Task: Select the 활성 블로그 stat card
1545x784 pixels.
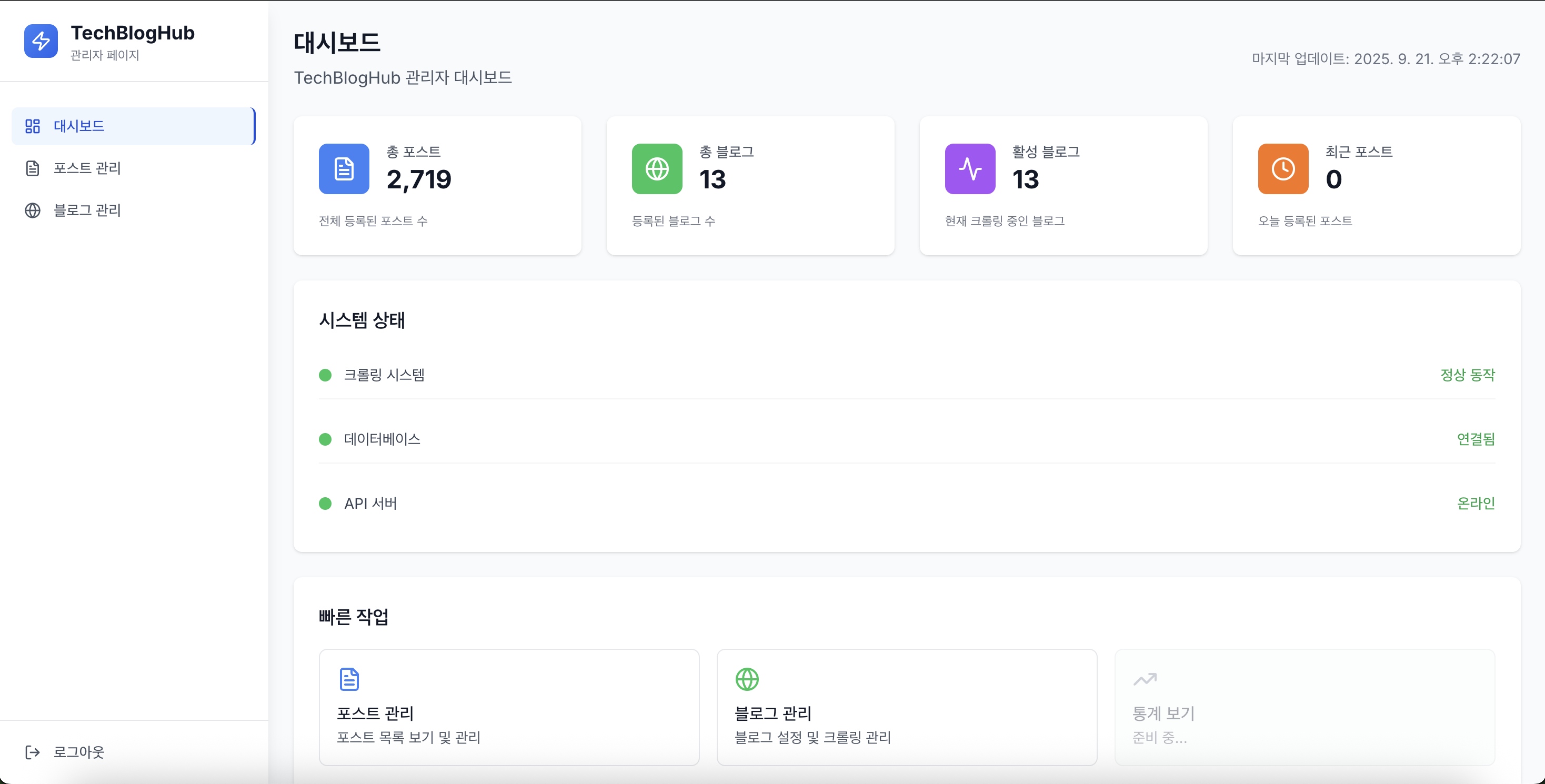Action: coord(1064,186)
